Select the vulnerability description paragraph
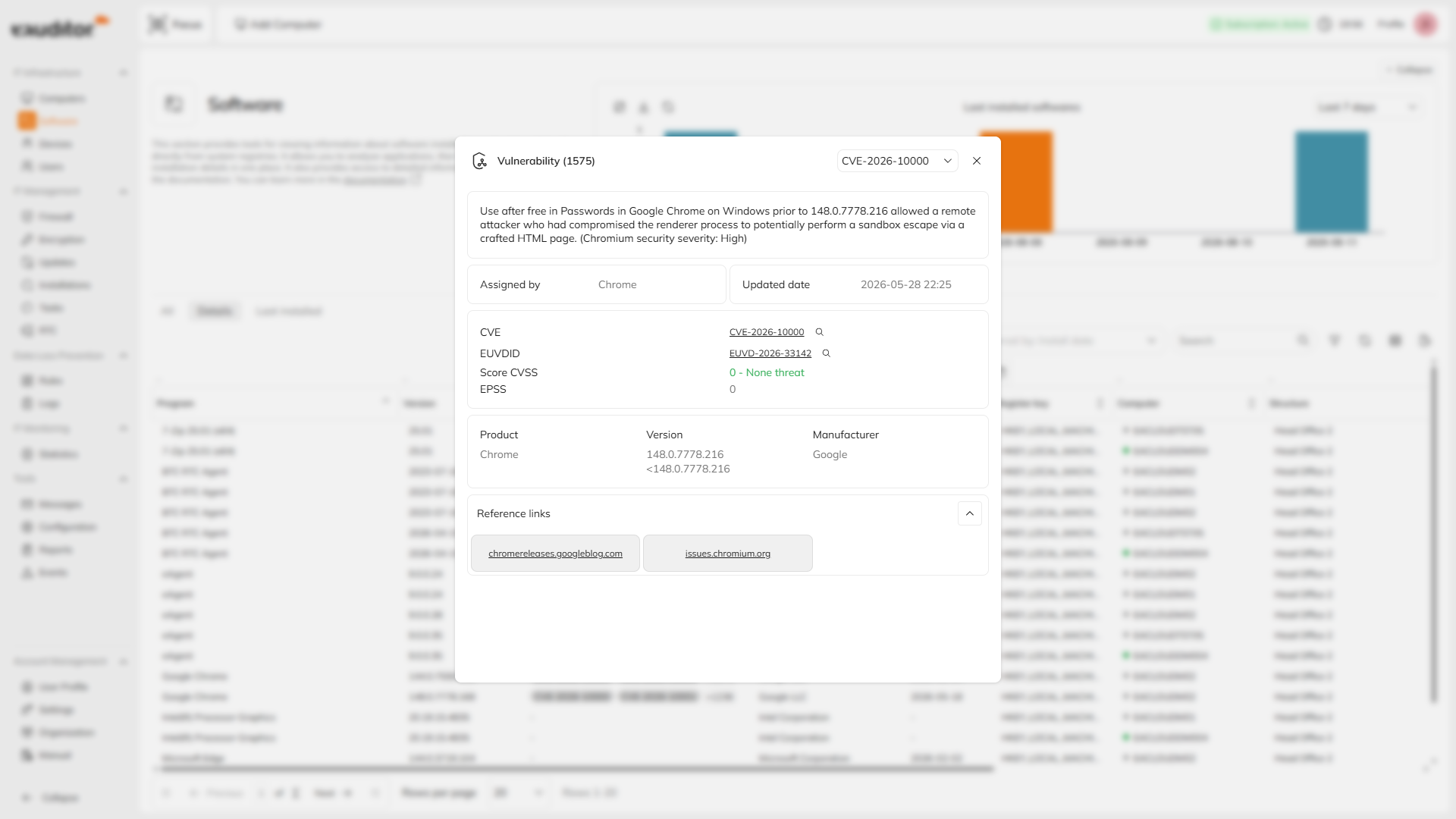 coord(728,224)
